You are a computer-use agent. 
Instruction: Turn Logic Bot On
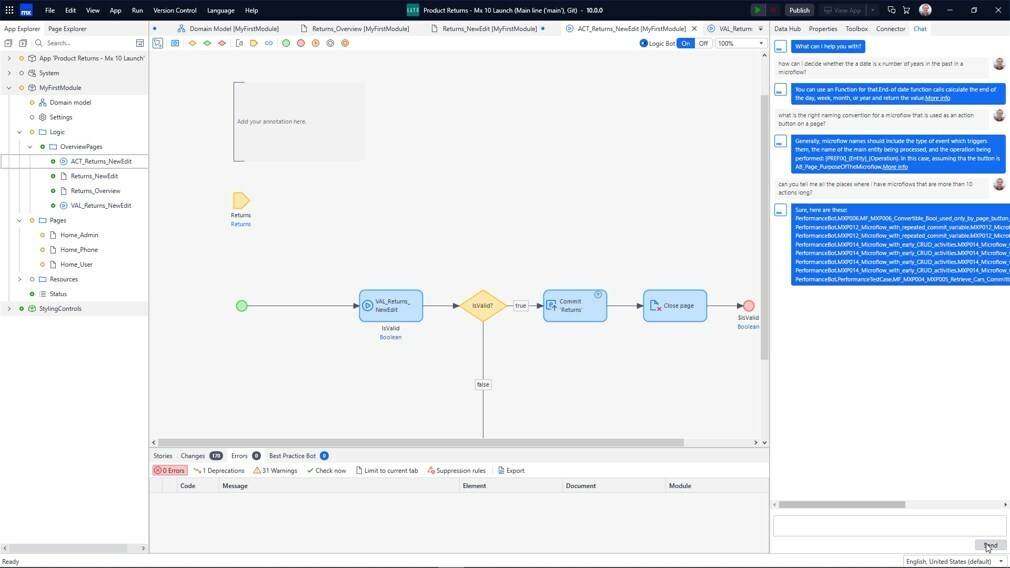point(686,43)
